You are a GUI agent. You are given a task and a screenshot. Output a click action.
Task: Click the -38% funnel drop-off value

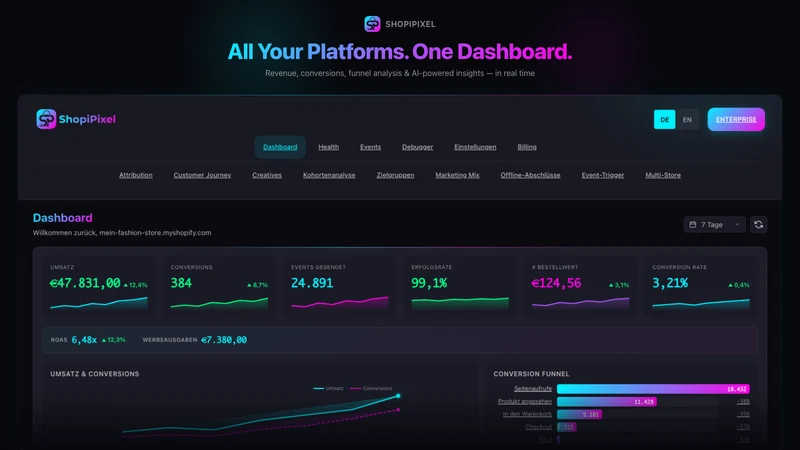pos(743,402)
